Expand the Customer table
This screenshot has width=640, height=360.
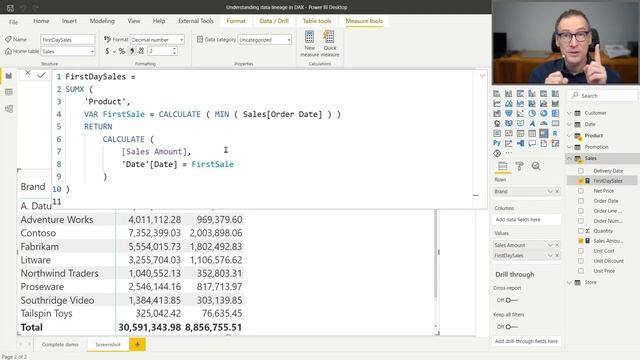[570, 113]
